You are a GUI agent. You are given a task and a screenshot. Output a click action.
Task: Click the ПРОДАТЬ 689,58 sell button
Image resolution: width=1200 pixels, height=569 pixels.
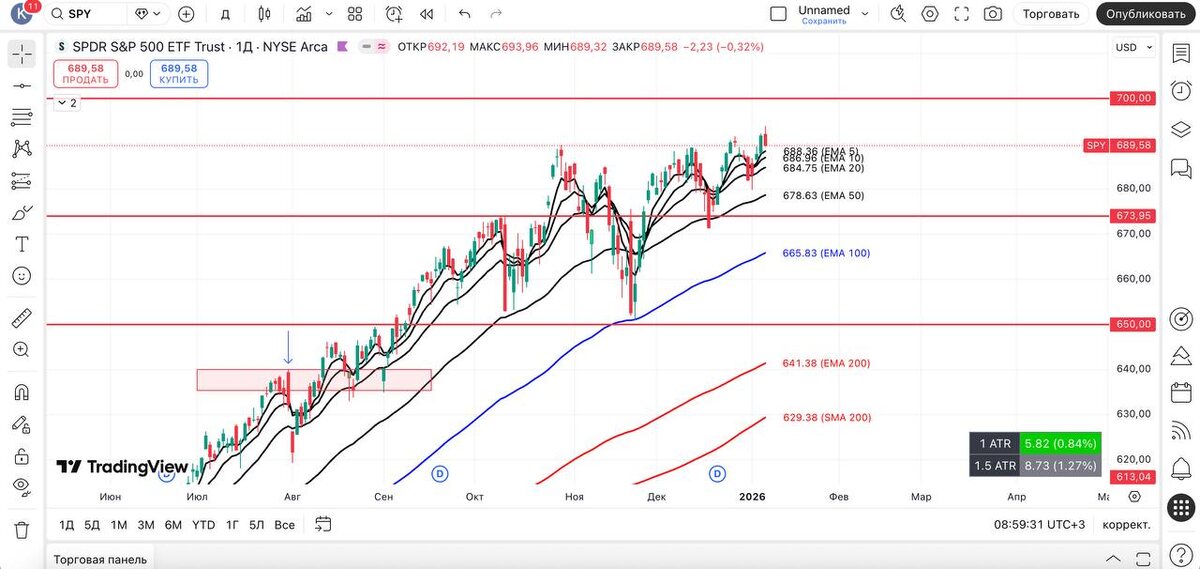click(85, 74)
